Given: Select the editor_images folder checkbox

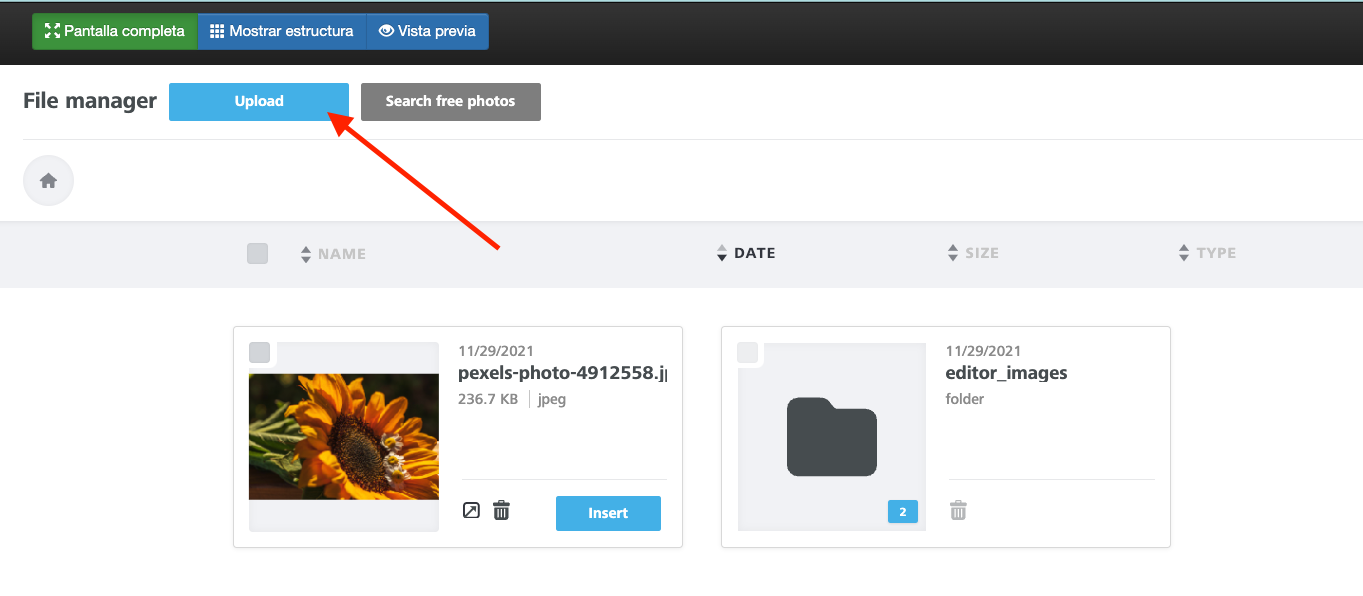Looking at the screenshot, I should click(x=748, y=352).
